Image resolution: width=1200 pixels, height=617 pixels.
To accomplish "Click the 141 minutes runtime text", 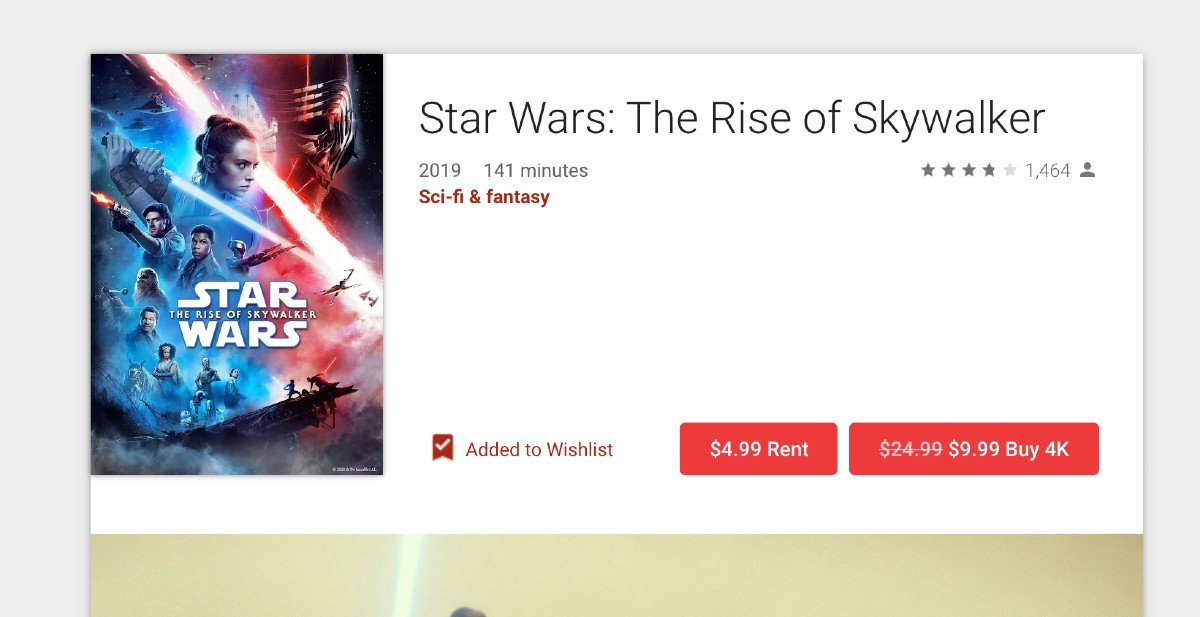I will pos(535,171).
